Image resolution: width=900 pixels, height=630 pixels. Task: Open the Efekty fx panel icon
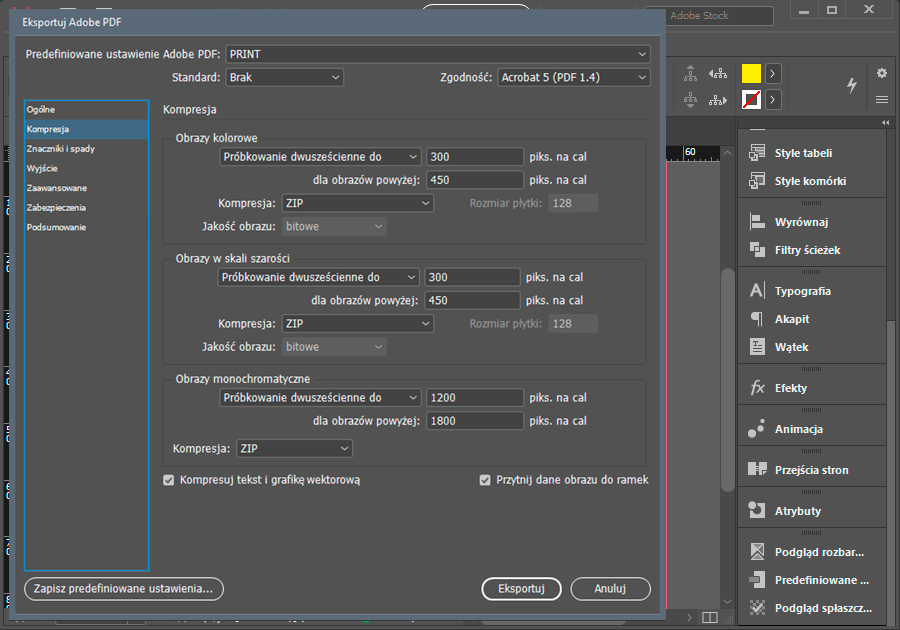click(757, 388)
